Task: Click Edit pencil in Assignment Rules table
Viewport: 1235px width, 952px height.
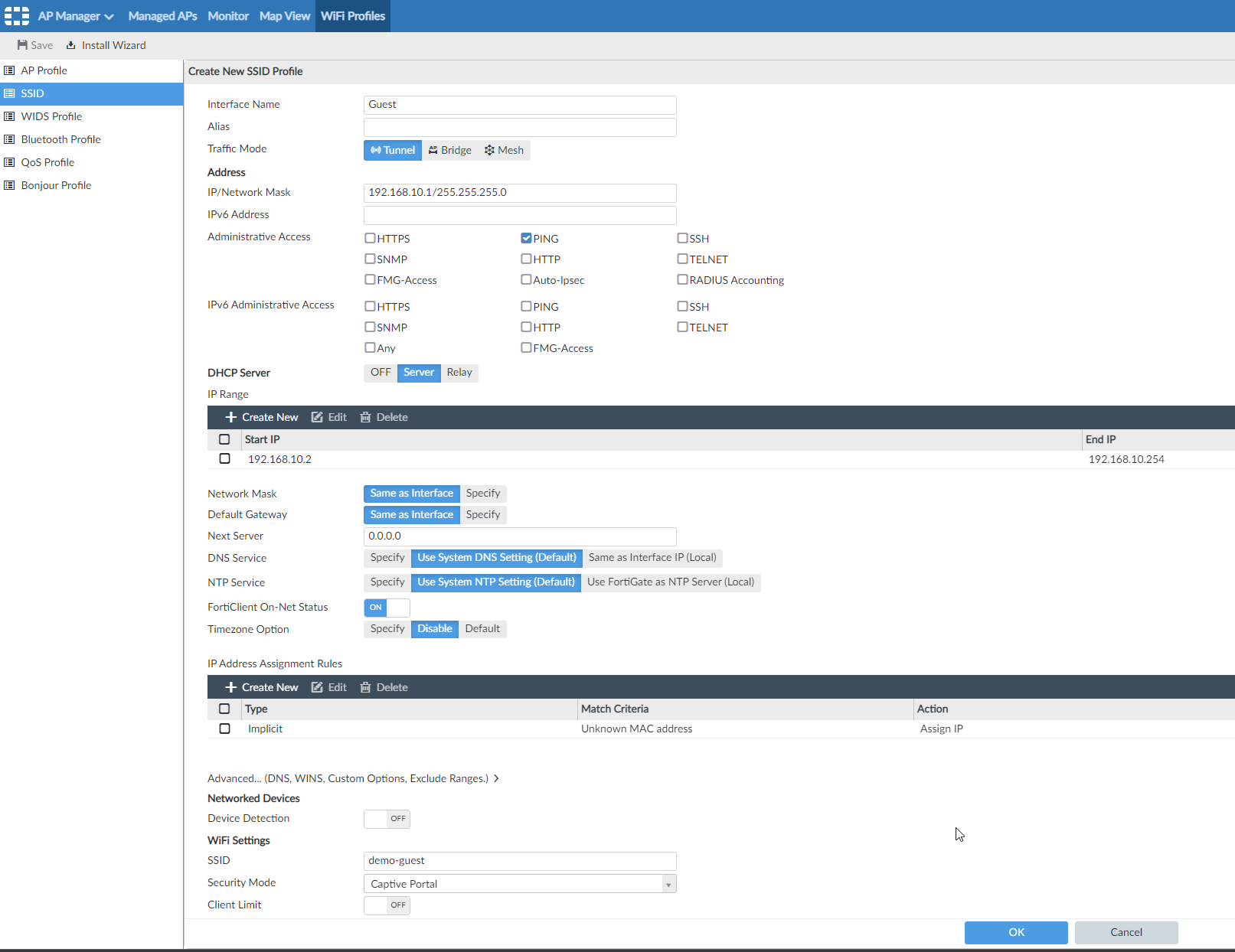Action: coord(317,687)
